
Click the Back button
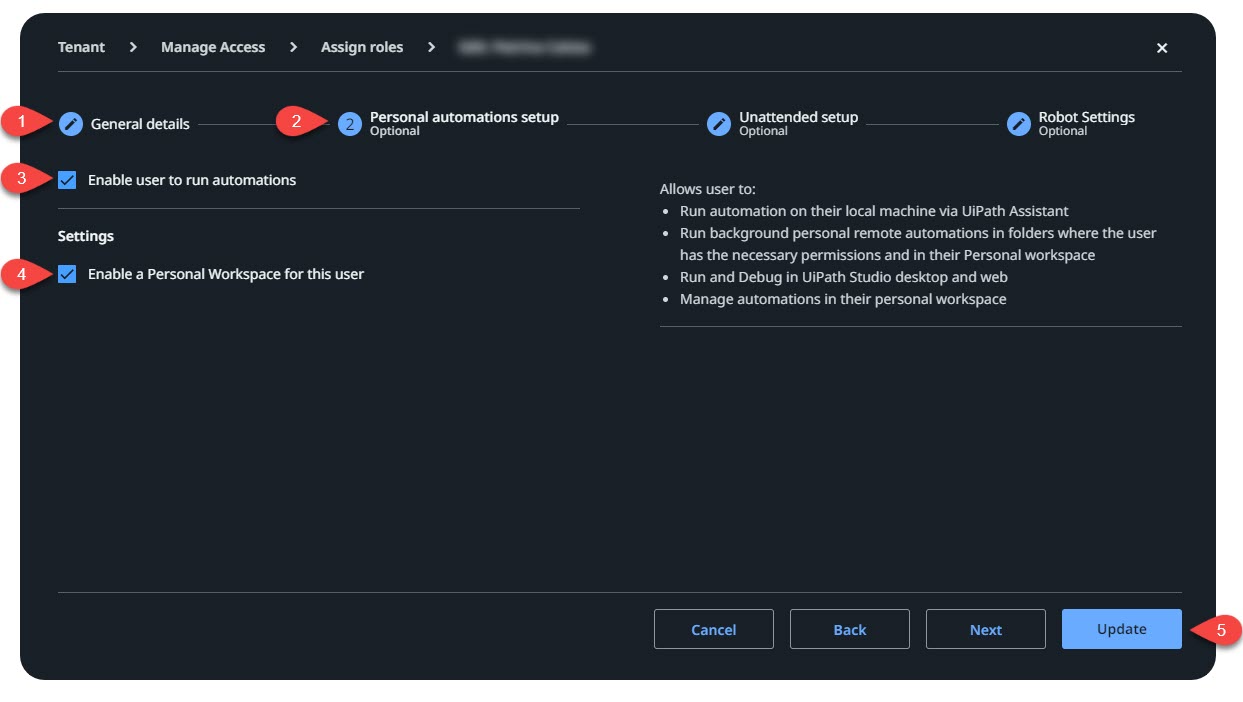click(x=849, y=629)
